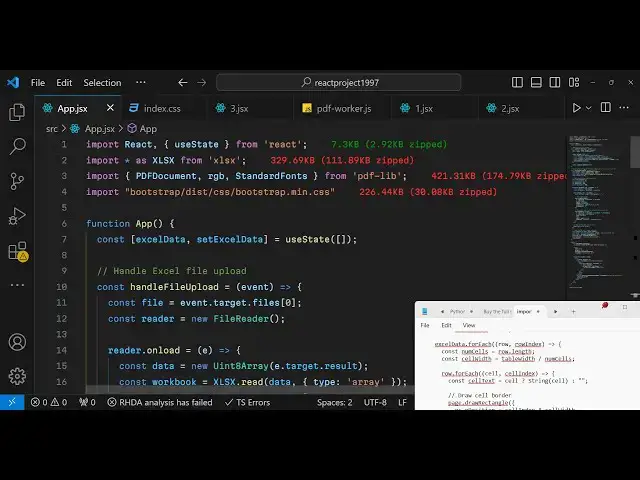Image resolution: width=640 pixels, height=480 pixels.
Task: Select the App.jsx tab
Action: pos(72,108)
